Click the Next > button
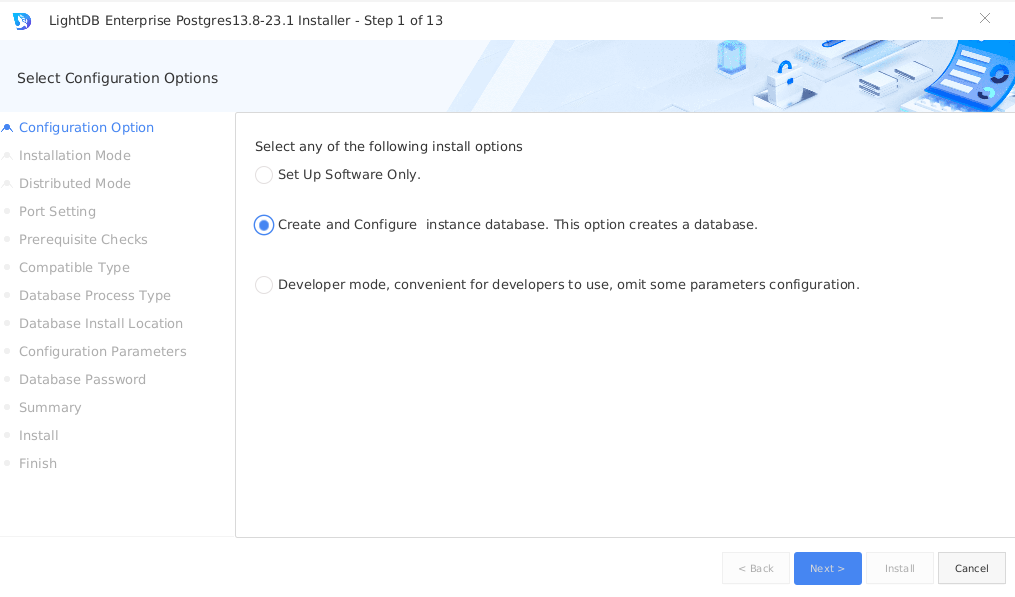This screenshot has height=597, width=1015. (827, 568)
